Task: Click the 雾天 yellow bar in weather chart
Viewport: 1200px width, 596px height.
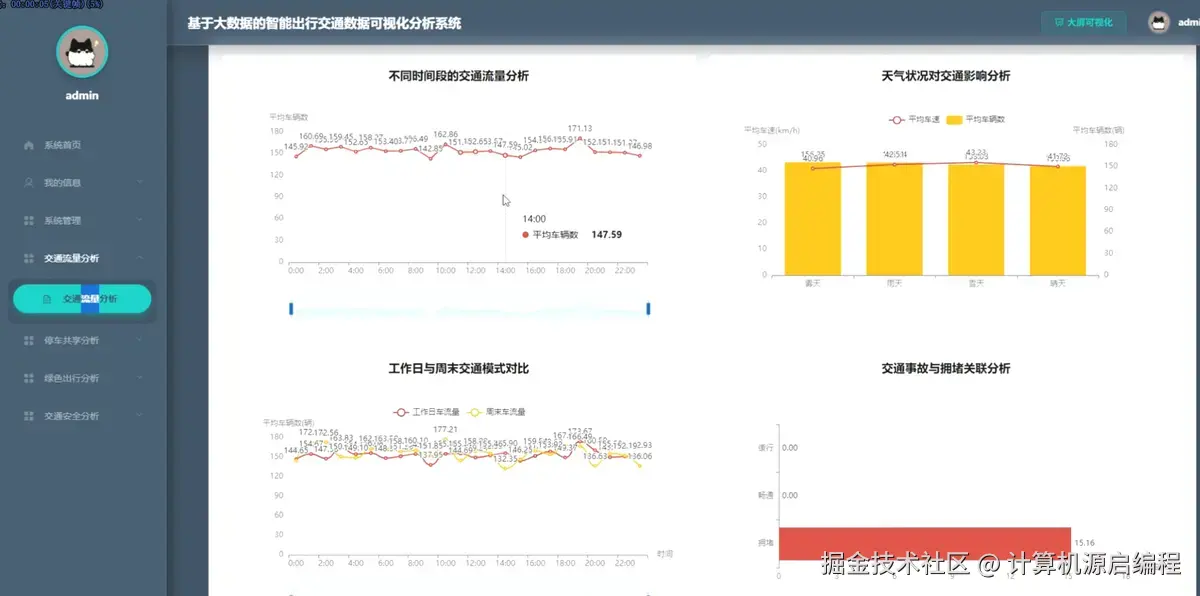Action: (x=812, y=219)
